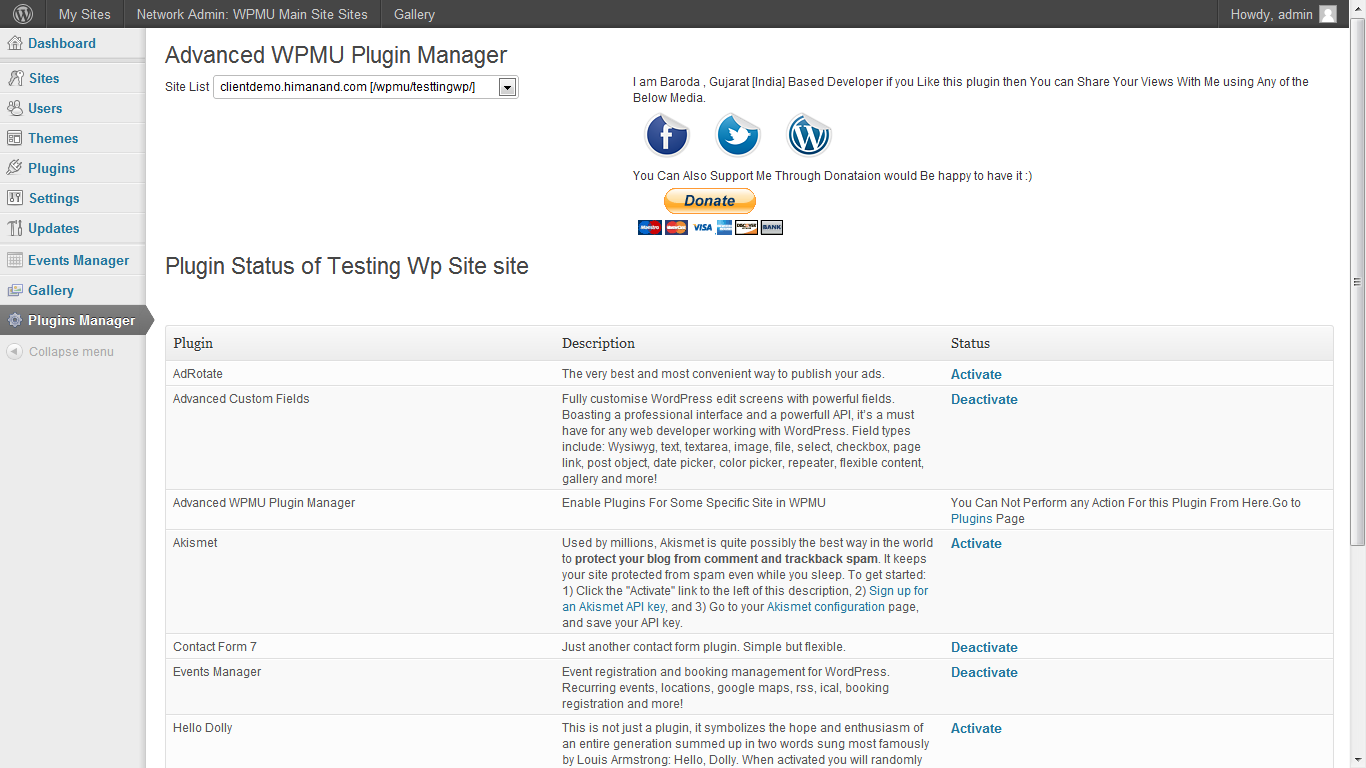Deactivate the Advanced Custom Fields plugin

click(984, 399)
